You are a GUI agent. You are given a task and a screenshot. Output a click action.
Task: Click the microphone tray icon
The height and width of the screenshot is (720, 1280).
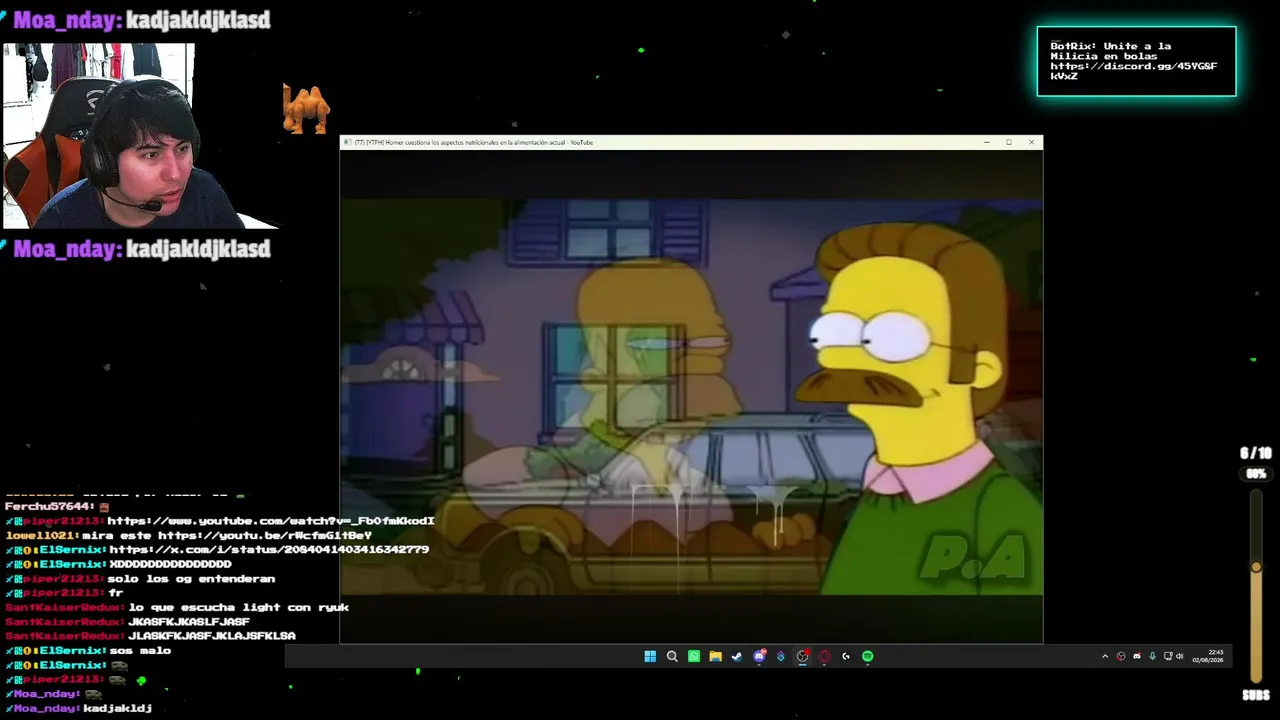1153,656
